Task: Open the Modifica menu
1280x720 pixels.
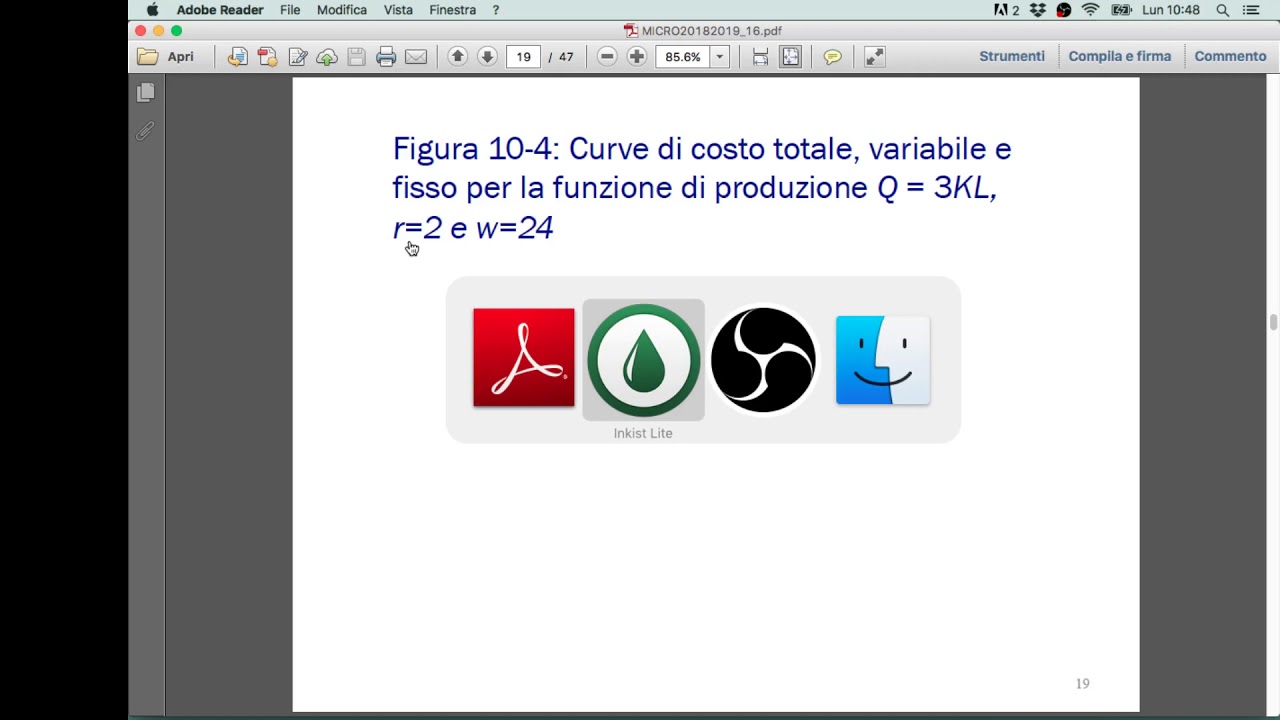Action: [342, 10]
